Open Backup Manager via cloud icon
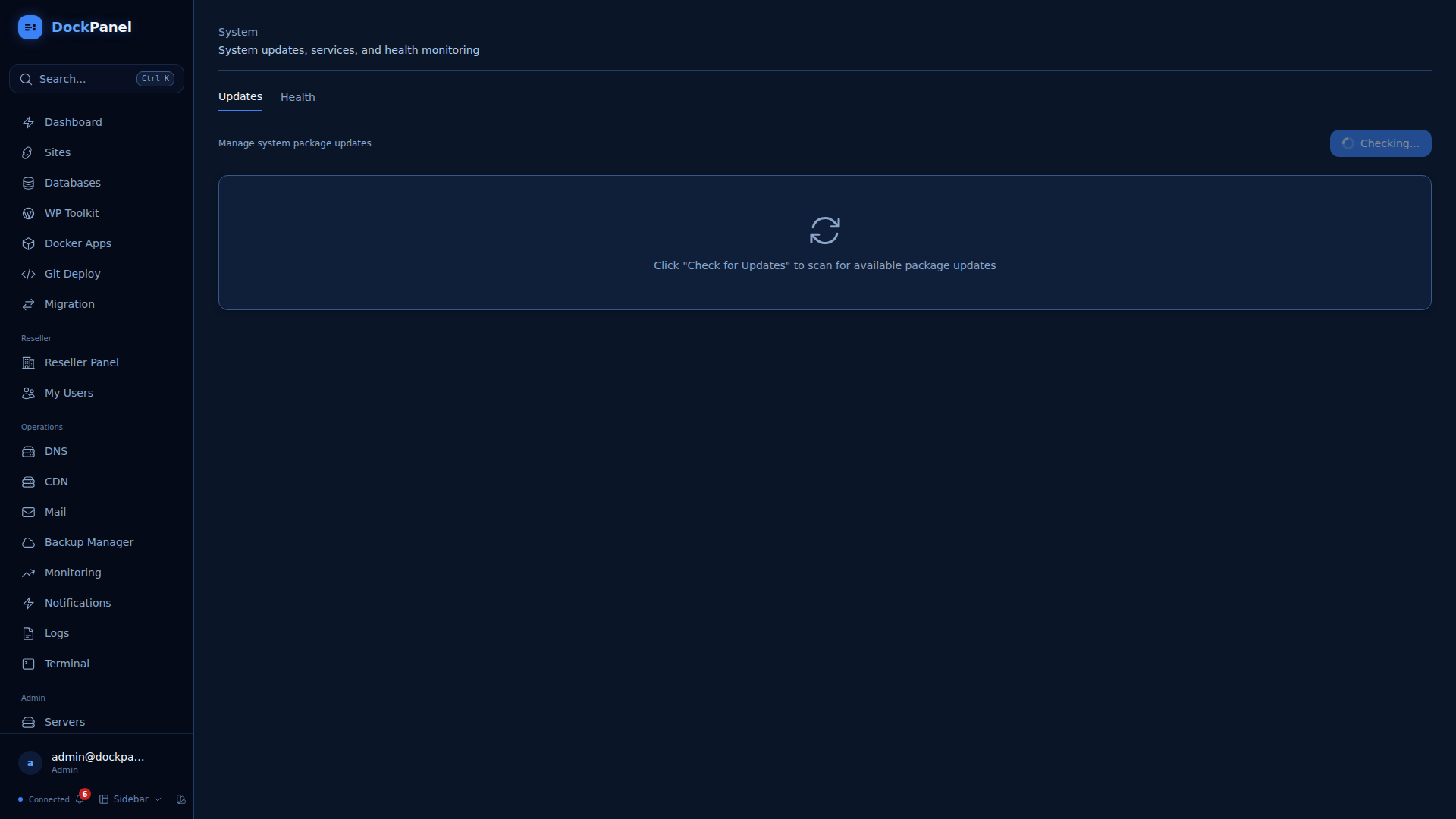 [x=29, y=542]
